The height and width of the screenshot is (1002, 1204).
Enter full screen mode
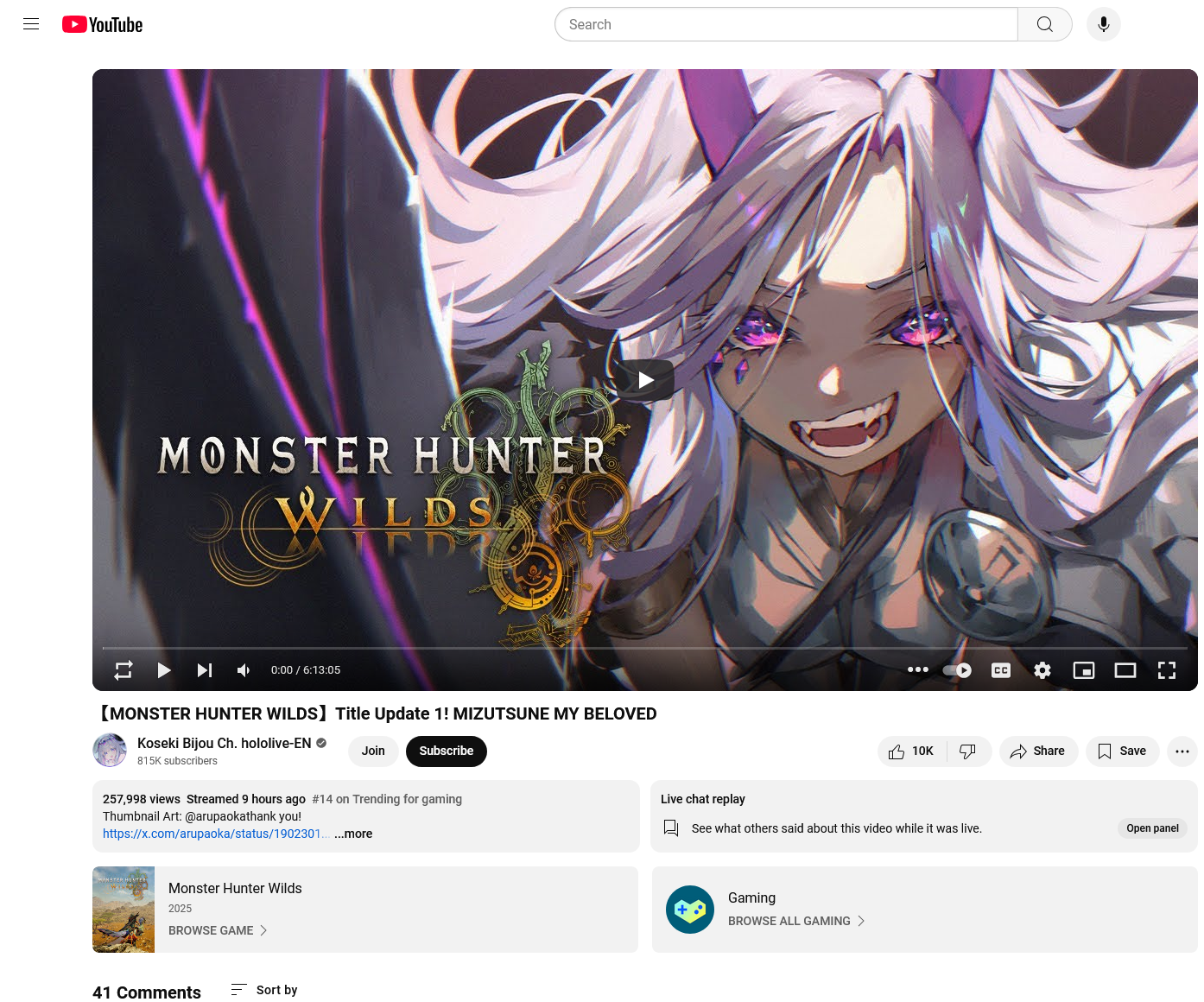tap(1167, 670)
